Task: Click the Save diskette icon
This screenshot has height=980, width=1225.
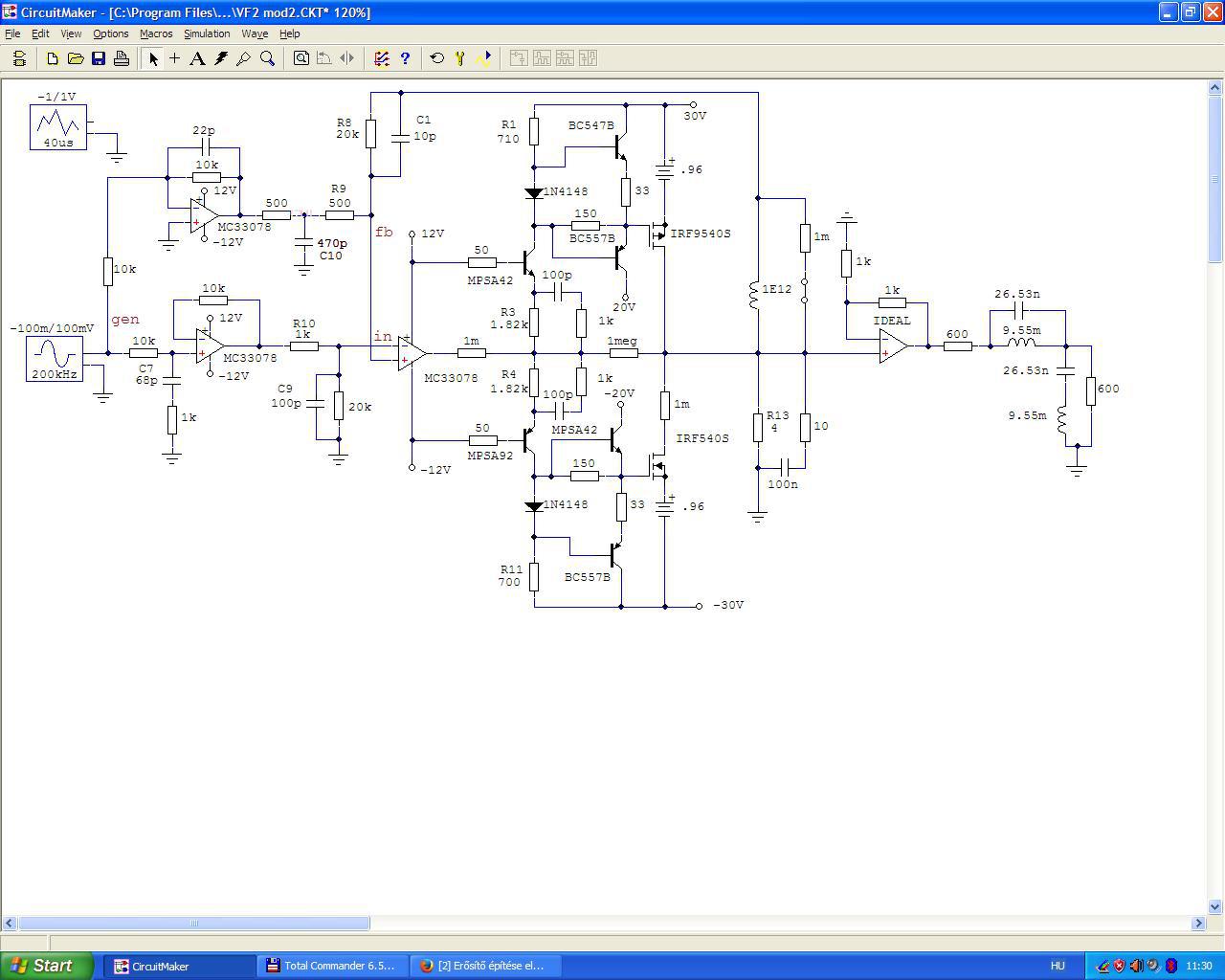Action: pyautogui.click(x=99, y=58)
